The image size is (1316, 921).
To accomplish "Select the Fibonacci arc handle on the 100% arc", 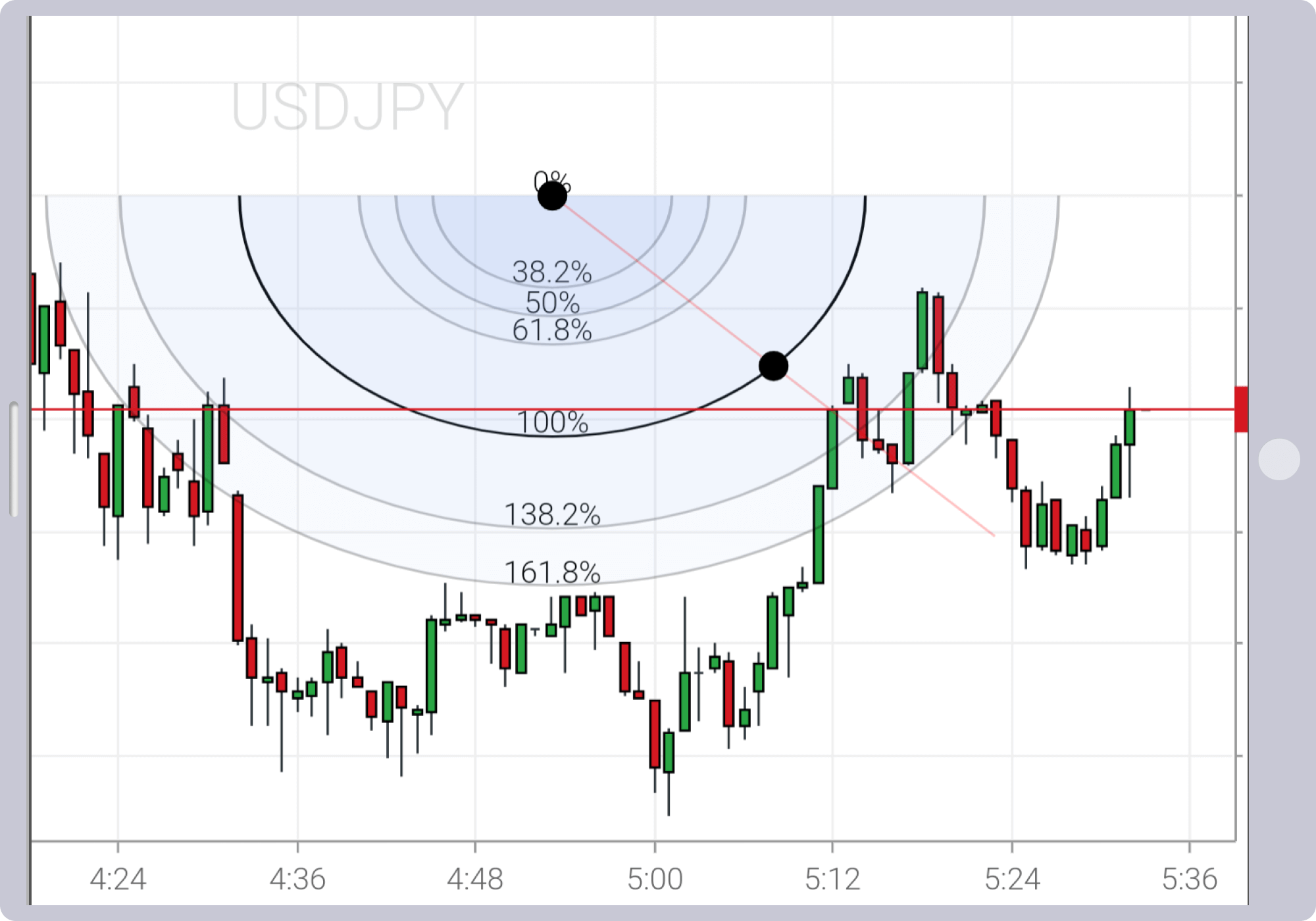I will (x=773, y=366).
